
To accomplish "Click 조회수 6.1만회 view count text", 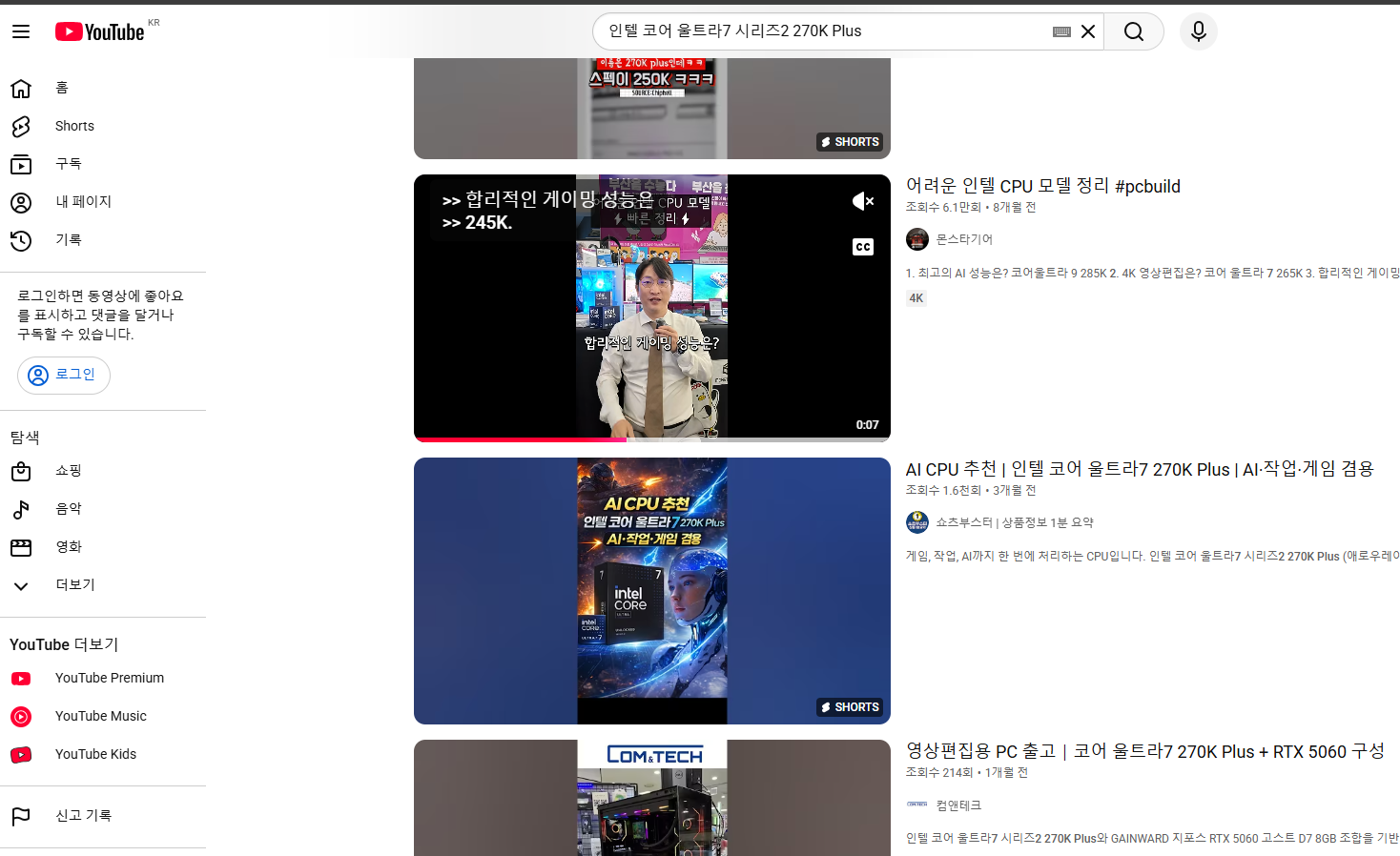I will coord(943,208).
